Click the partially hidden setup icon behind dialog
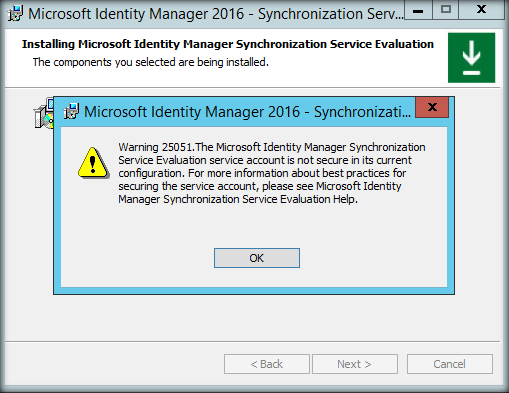 click(43, 113)
